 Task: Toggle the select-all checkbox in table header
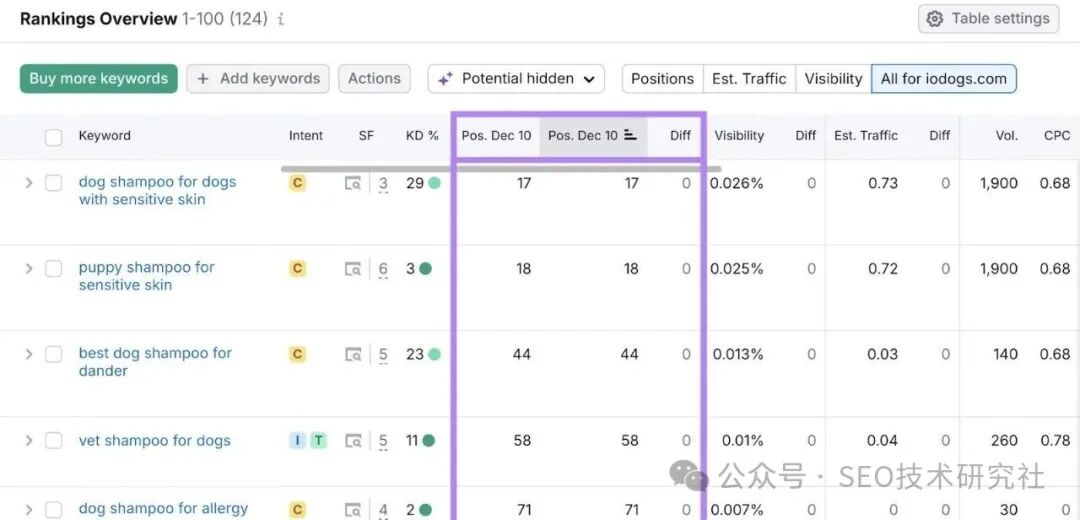click(x=54, y=137)
